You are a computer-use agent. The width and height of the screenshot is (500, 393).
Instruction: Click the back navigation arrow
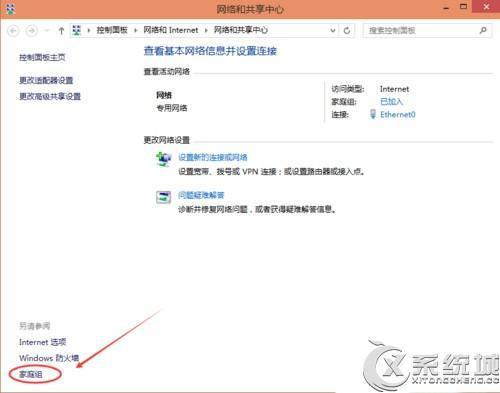pos(13,31)
